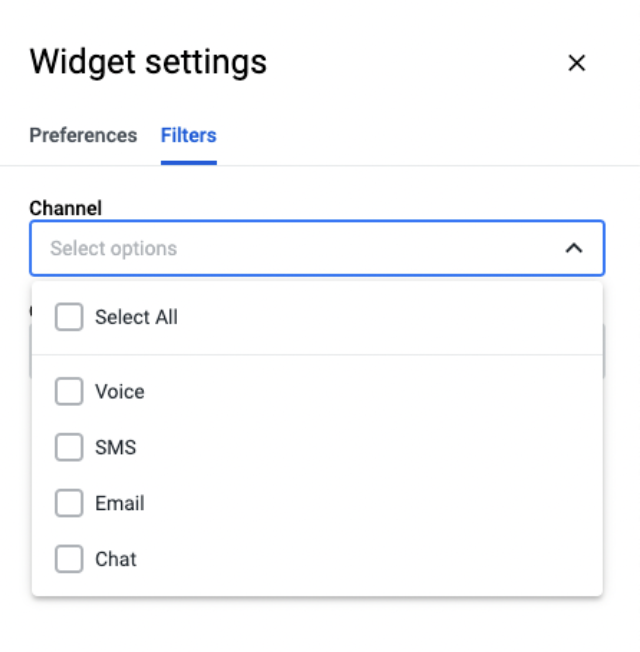Select the Filters tab

tap(188, 135)
